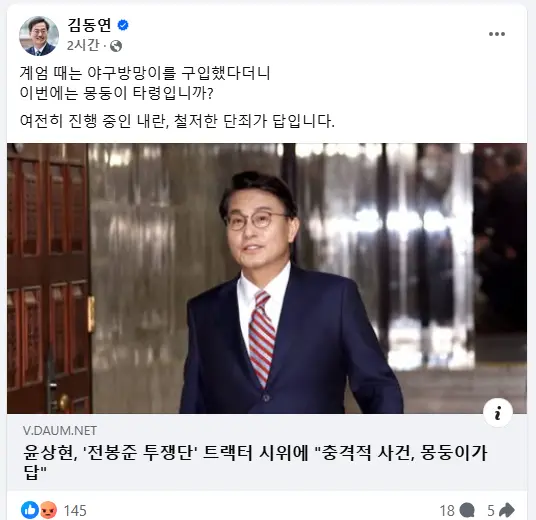This screenshot has height=520, width=536.
Task: Open the 김동연 profile name link
Action: tap(89, 25)
